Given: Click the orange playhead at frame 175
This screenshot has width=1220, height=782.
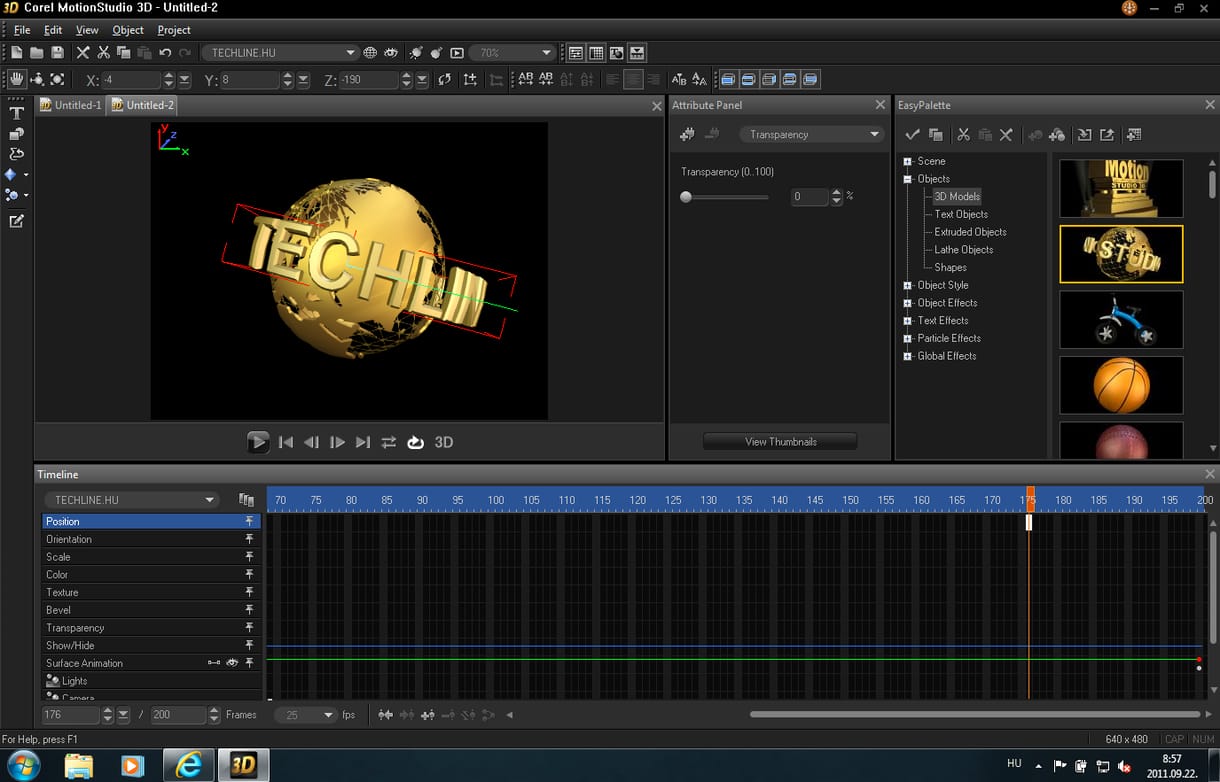Looking at the screenshot, I should pyautogui.click(x=1030, y=499).
